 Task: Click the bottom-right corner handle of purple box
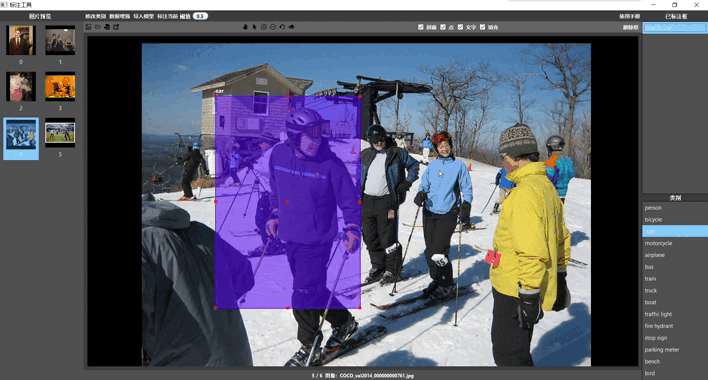359,308
